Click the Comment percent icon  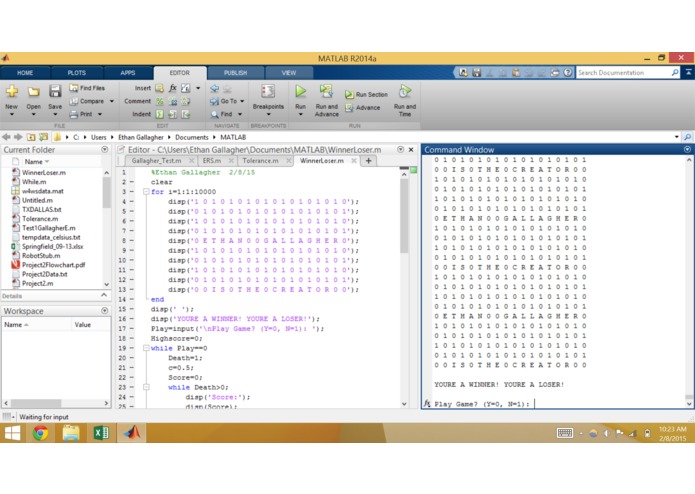click(160, 101)
